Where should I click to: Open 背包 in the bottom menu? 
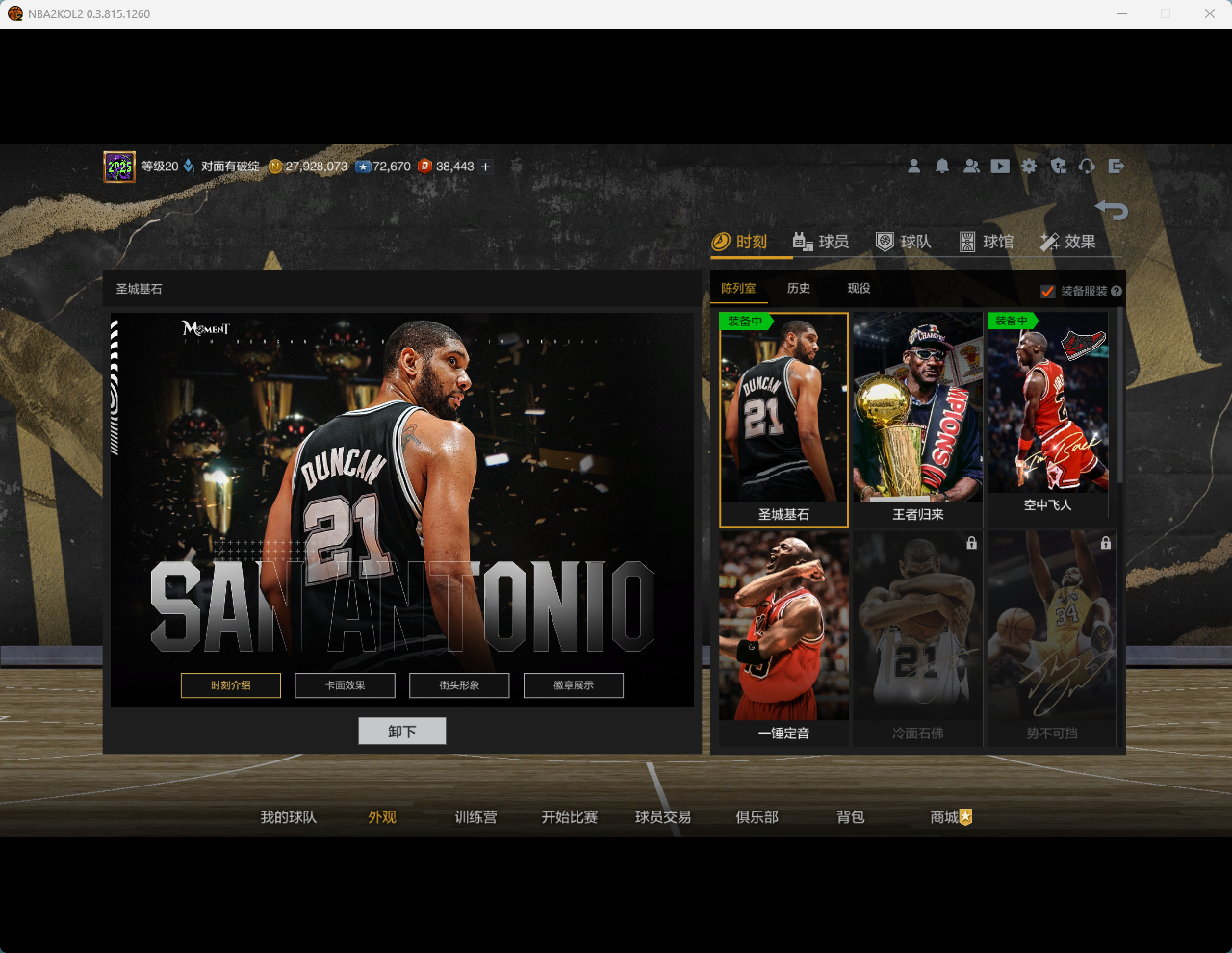(x=851, y=817)
